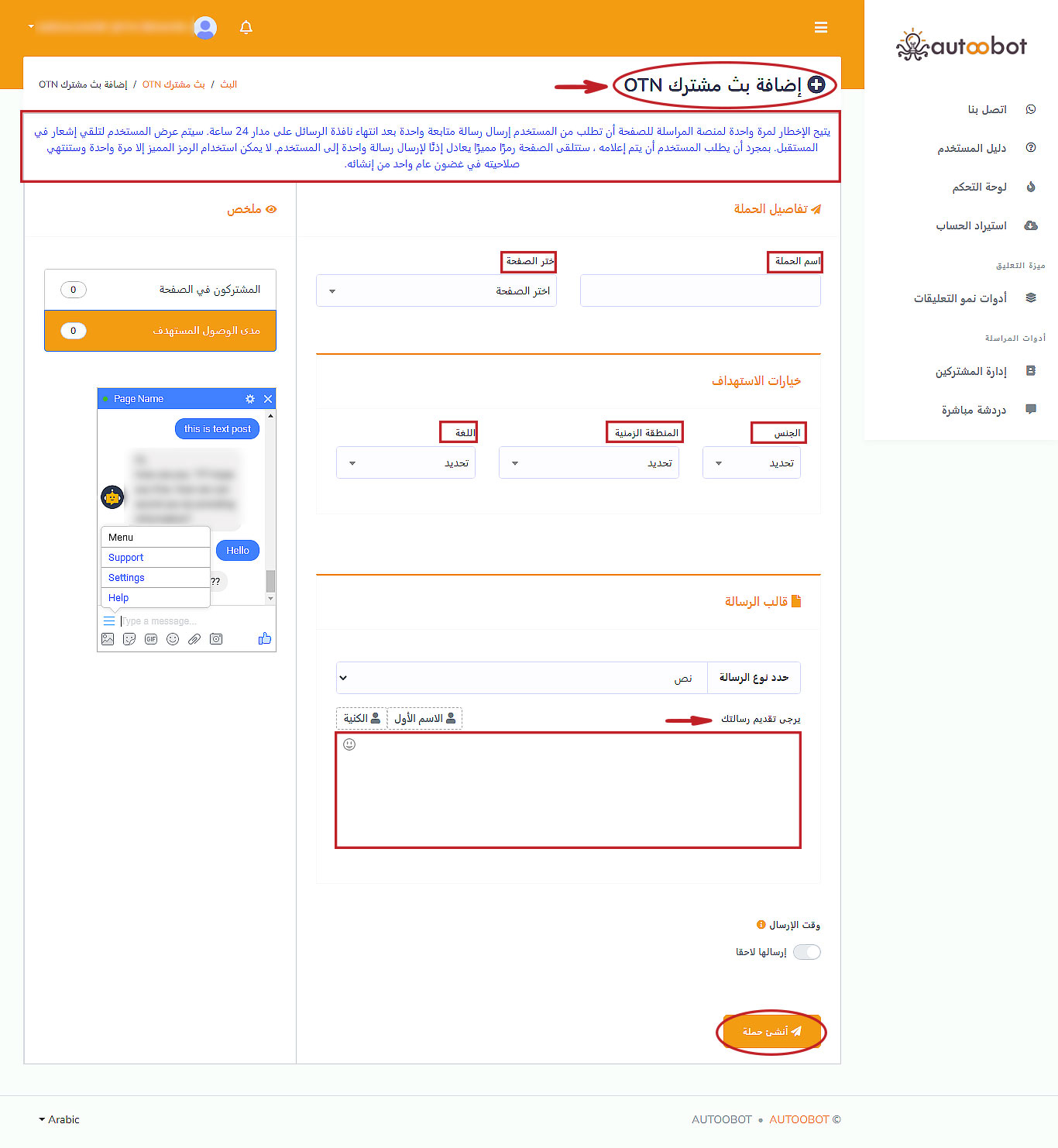The height and width of the screenshot is (1148, 1058).
Task: Expand the message type selector
Action: [521, 678]
